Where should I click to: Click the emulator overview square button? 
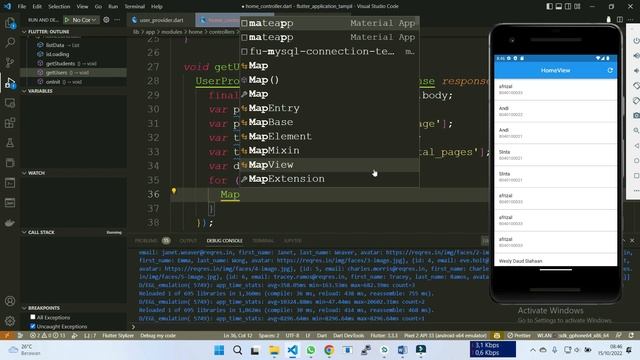pyautogui.click(x=636, y=176)
